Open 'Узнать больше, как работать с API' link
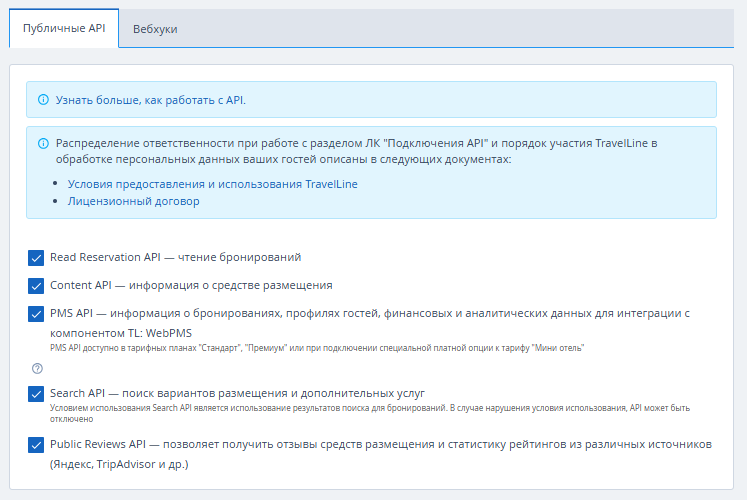 click(151, 100)
